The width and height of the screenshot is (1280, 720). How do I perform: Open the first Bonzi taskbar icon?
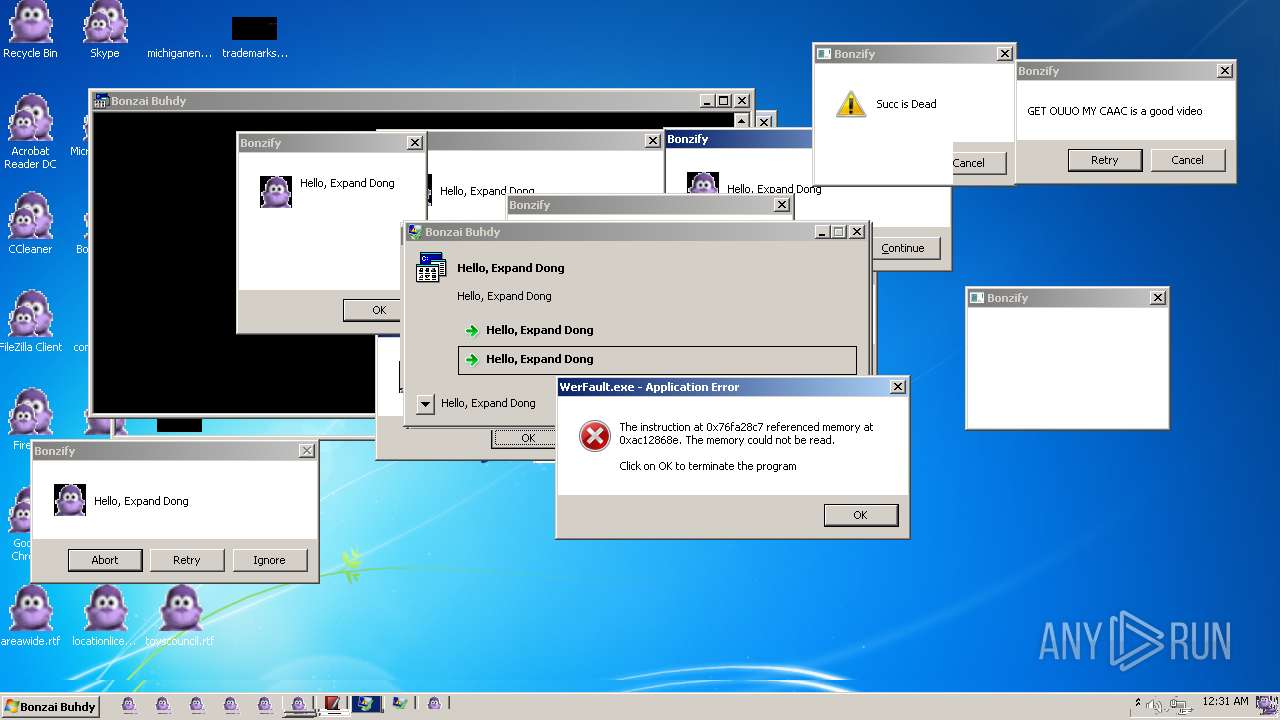[x=129, y=704]
